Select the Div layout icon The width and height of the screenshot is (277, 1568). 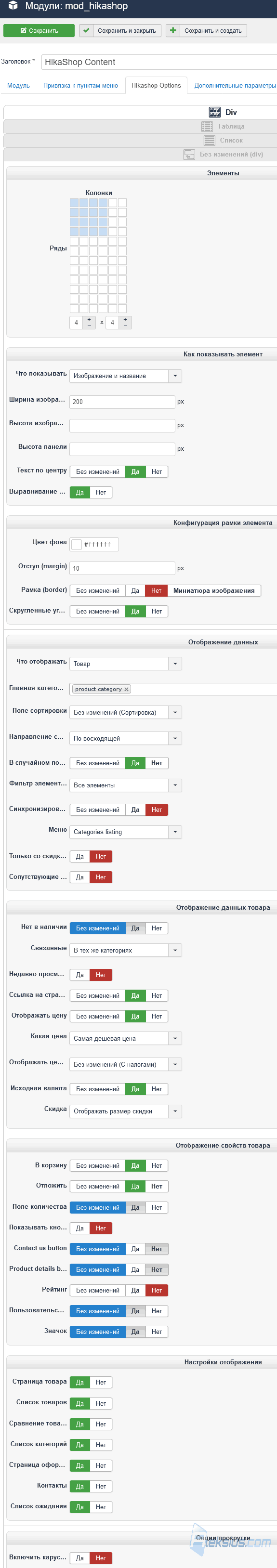[214, 112]
